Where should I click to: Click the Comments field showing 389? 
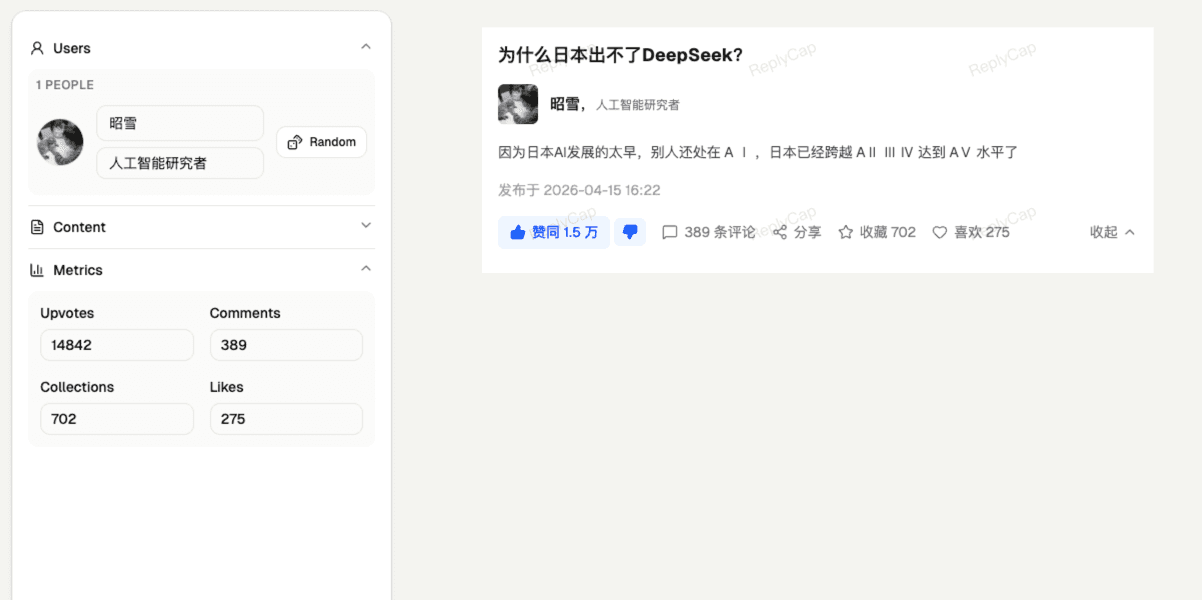coord(286,345)
